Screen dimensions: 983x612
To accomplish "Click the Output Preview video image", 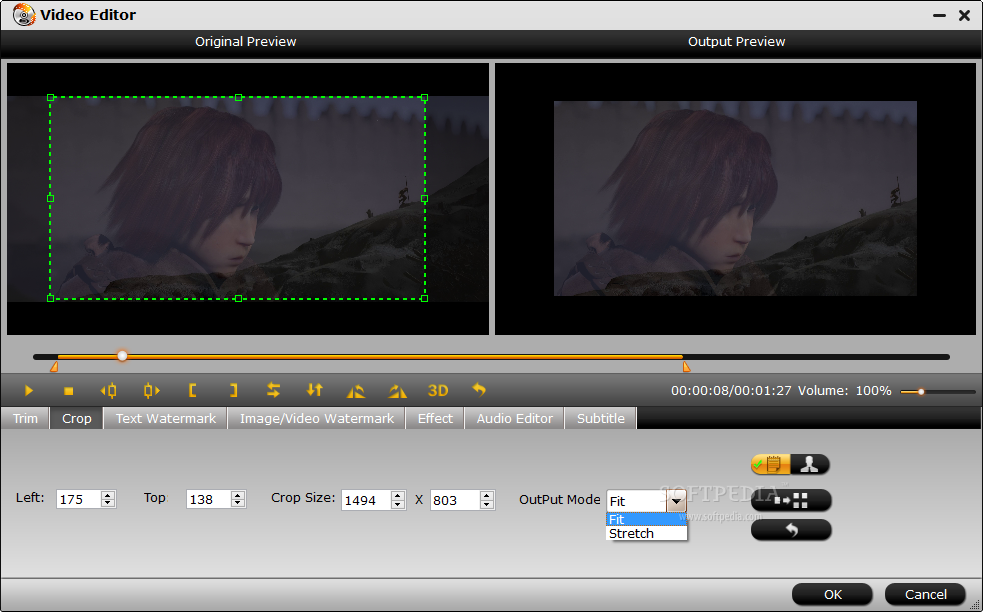I will (x=735, y=199).
